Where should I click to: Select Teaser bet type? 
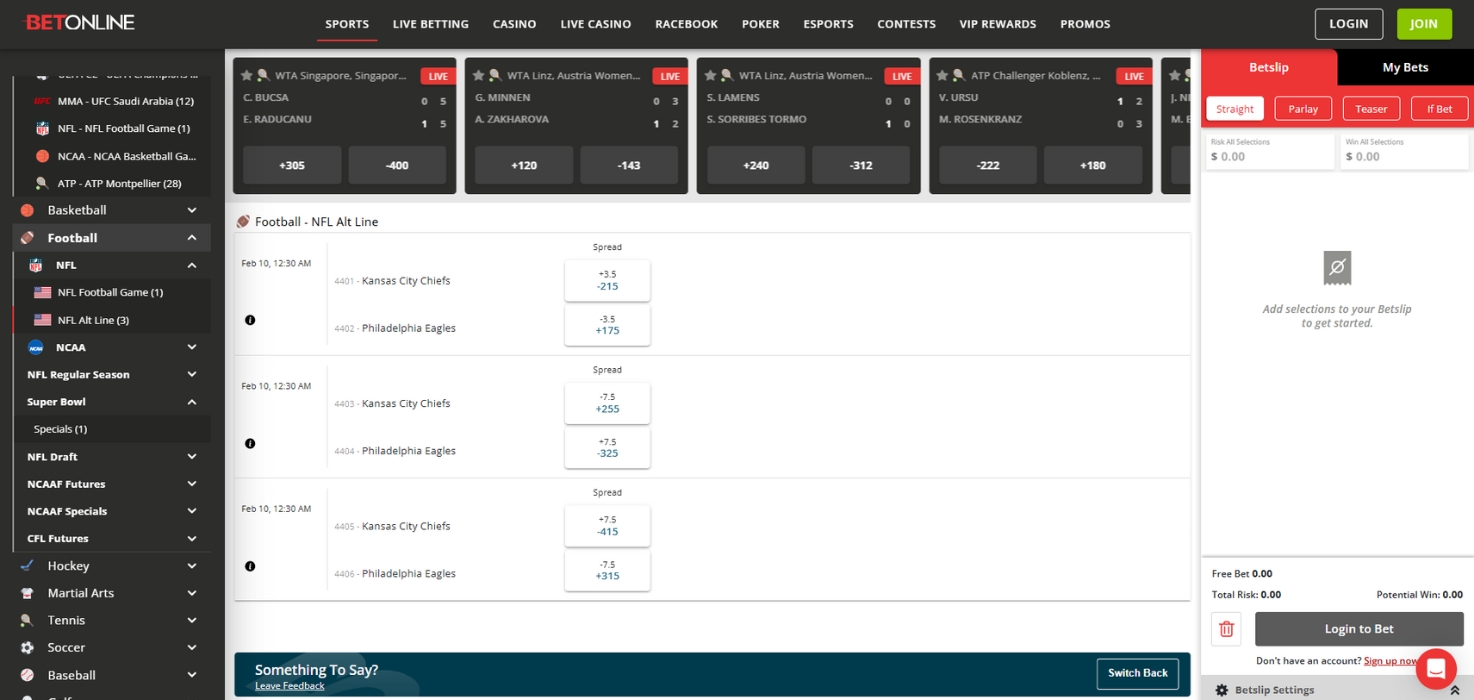[x=1371, y=108]
